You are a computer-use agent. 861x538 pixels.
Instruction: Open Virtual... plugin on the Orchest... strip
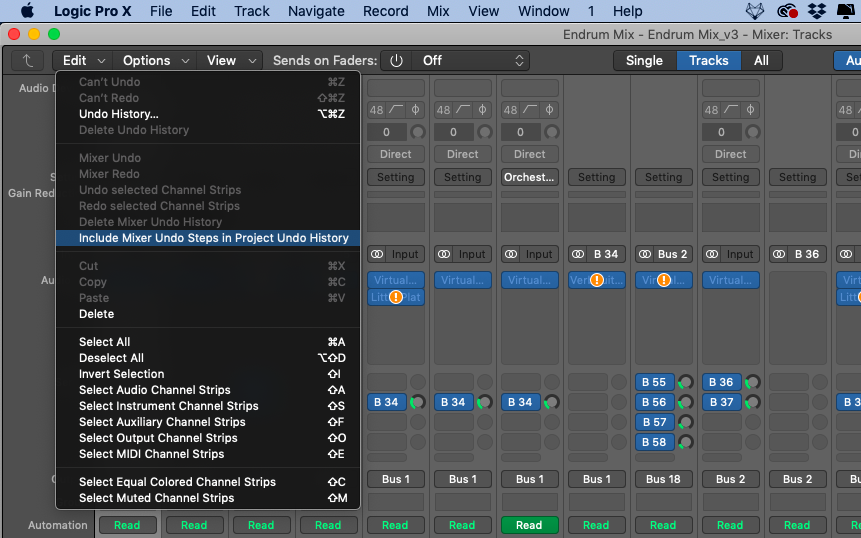pos(530,280)
